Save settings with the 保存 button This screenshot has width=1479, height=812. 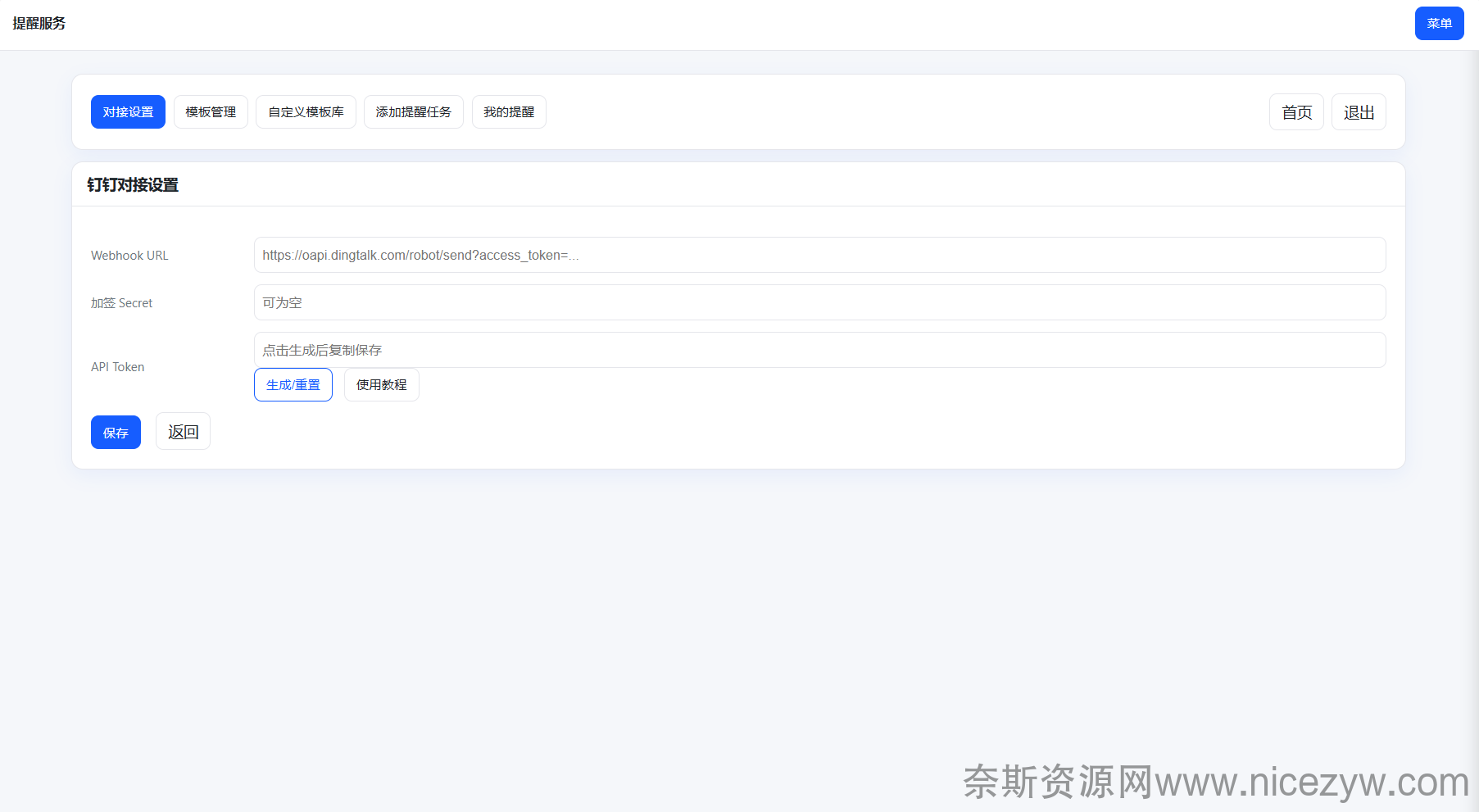point(116,433)
